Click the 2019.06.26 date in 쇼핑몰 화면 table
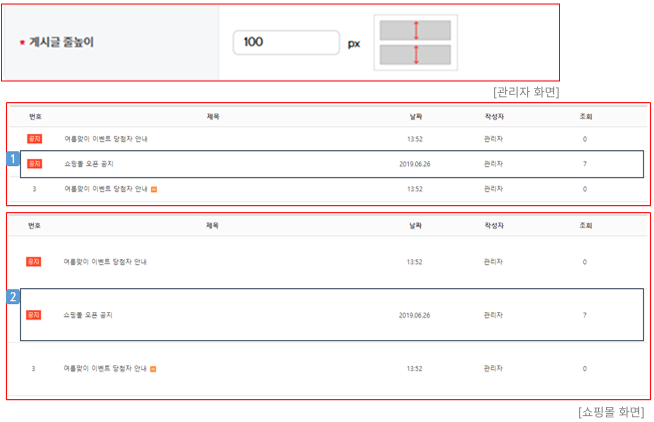The image size is (654, 422). 414,315
